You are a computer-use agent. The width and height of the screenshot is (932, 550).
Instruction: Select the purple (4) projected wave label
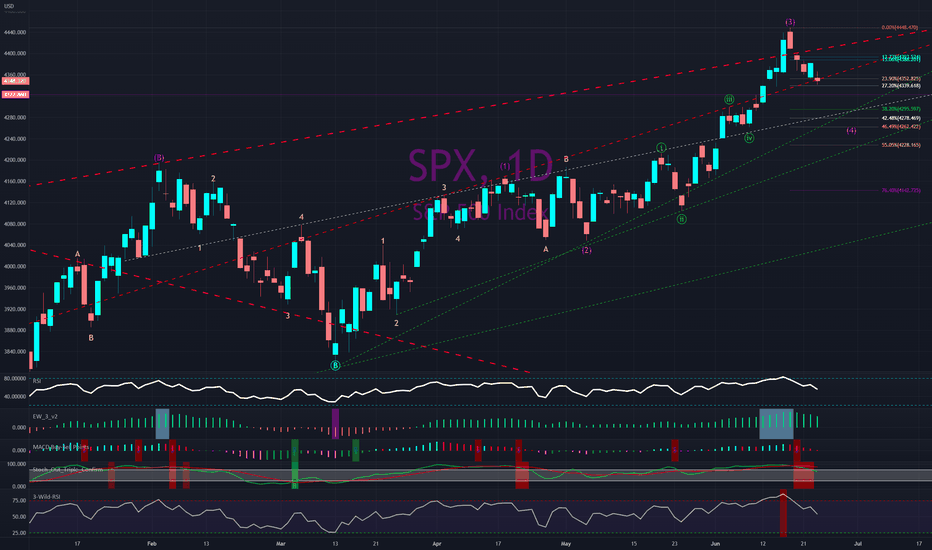tap(851, 130)
